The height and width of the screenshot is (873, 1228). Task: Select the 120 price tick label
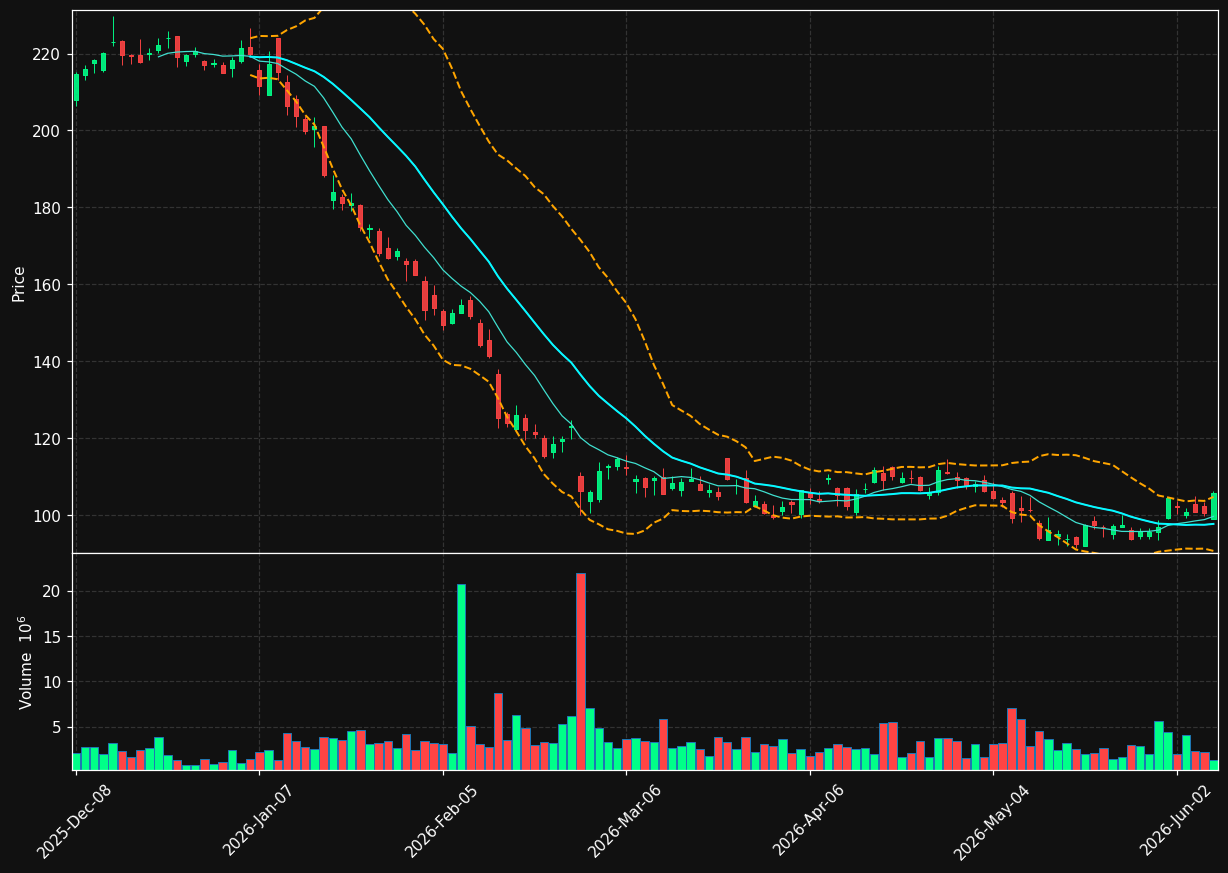tap(45, 439)
